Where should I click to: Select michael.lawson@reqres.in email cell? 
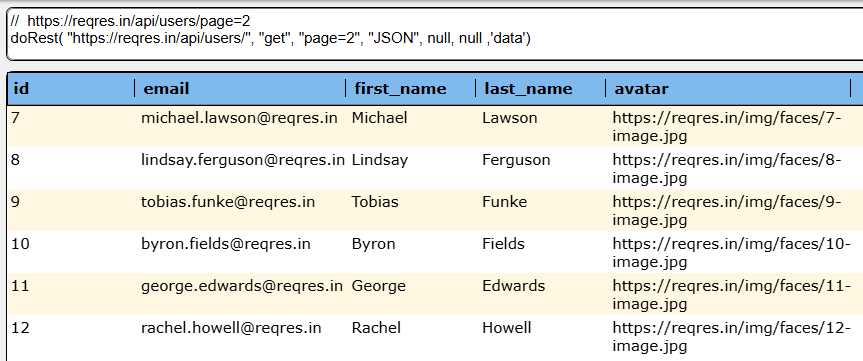coord(239,117)
